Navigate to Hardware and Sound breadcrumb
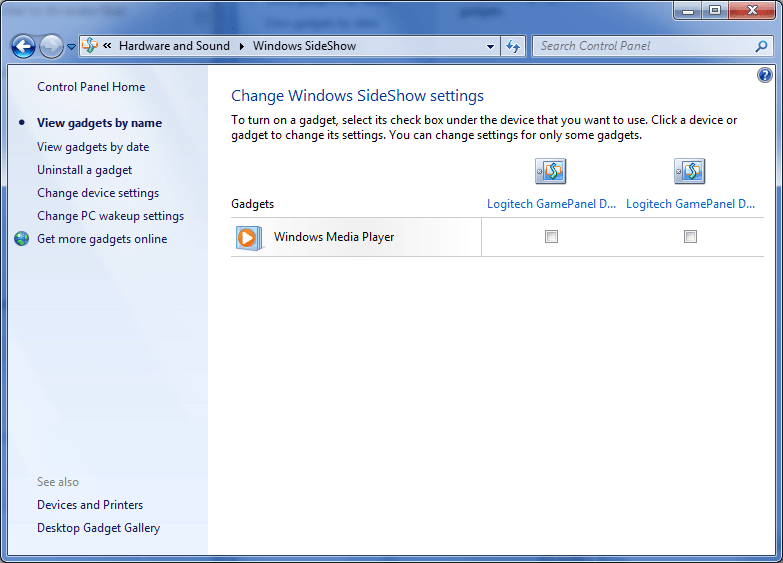783x563 pixels. tap(174, 46)
